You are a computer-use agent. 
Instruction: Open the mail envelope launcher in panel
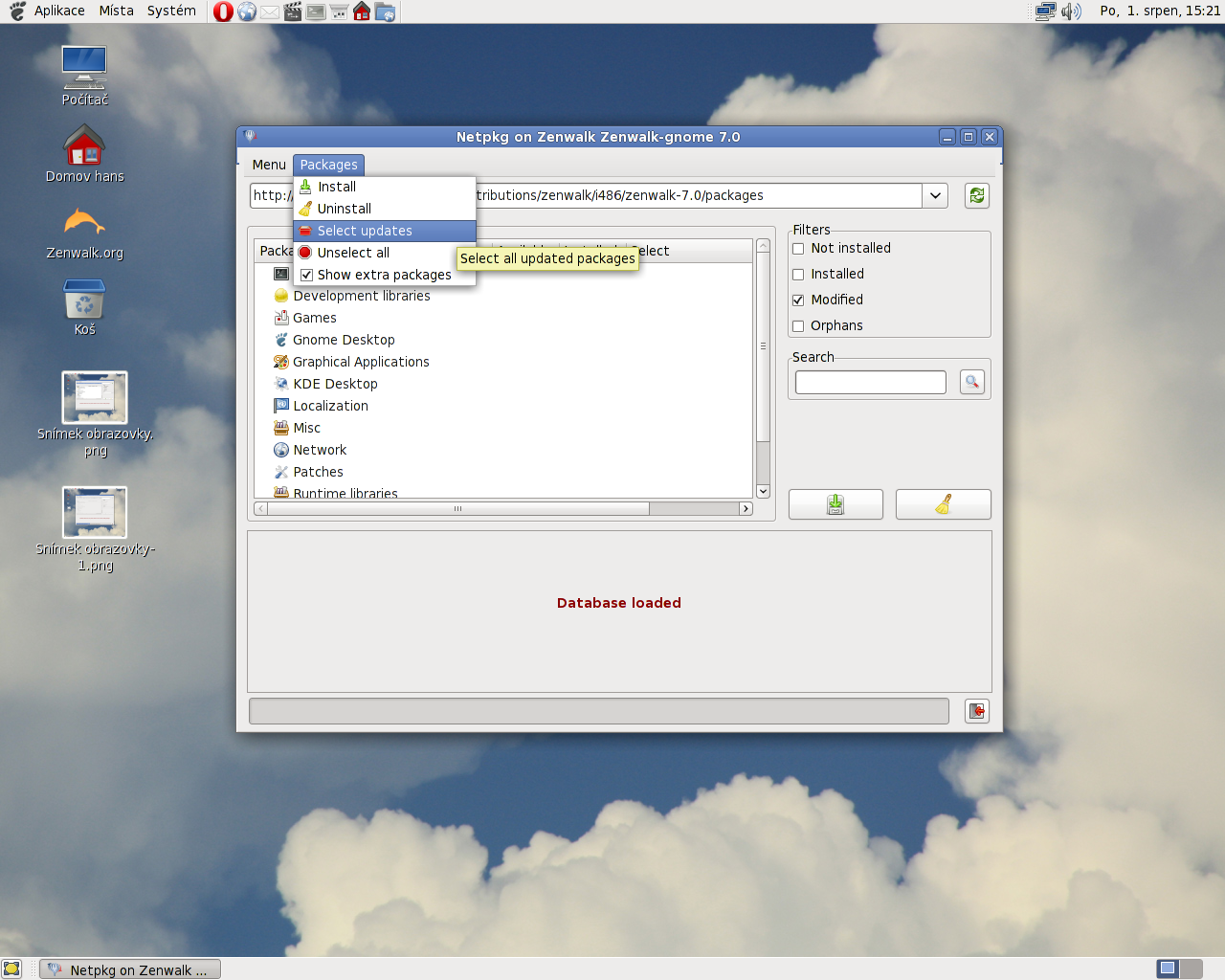tap(270, 11)
